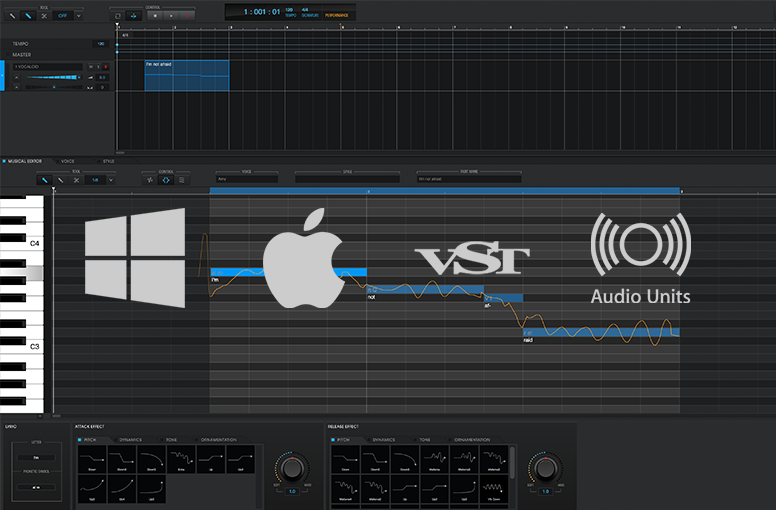
Task: Select Release Effect DYNAMICS tab
Action: pyautogui.click(x=382, y=440)
